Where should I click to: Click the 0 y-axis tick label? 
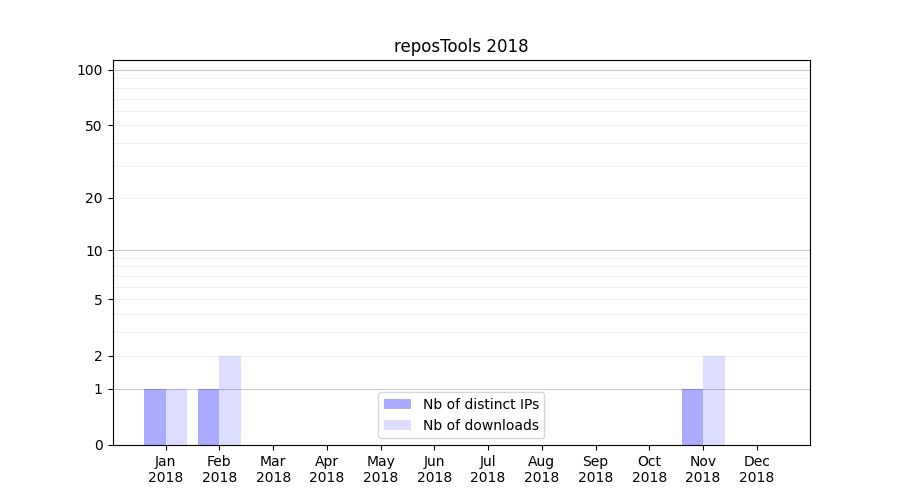point(98,445)
